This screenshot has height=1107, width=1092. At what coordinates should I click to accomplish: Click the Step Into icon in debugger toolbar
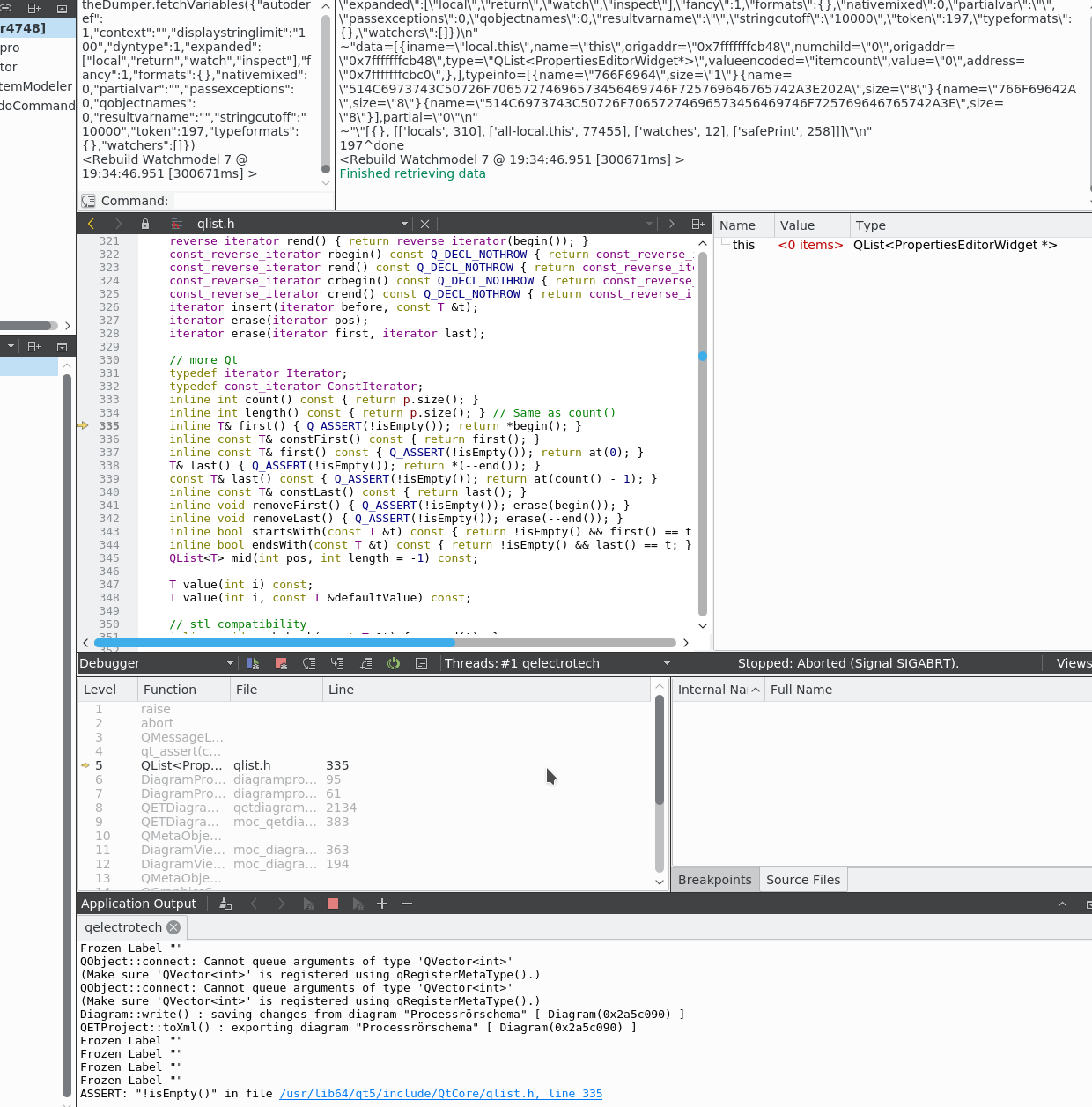click(x=337, y=663)
